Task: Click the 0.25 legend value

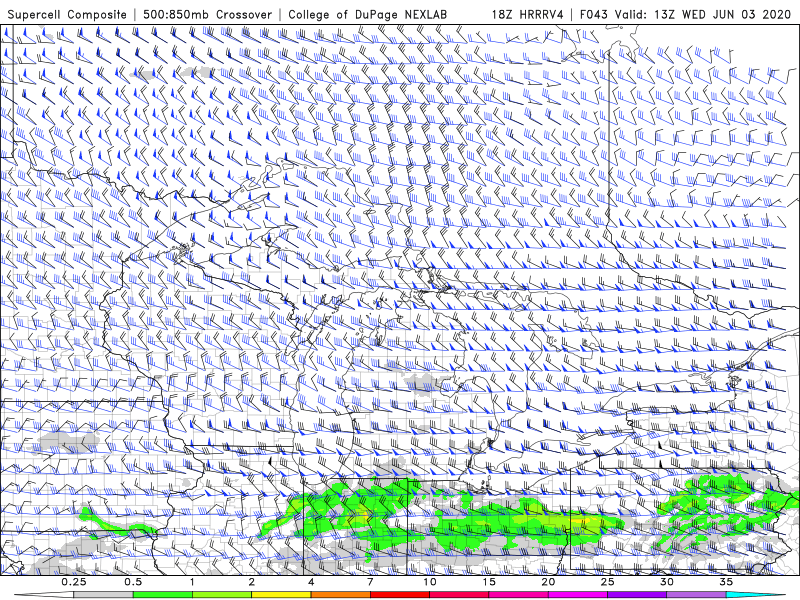Action: [74, 582]
